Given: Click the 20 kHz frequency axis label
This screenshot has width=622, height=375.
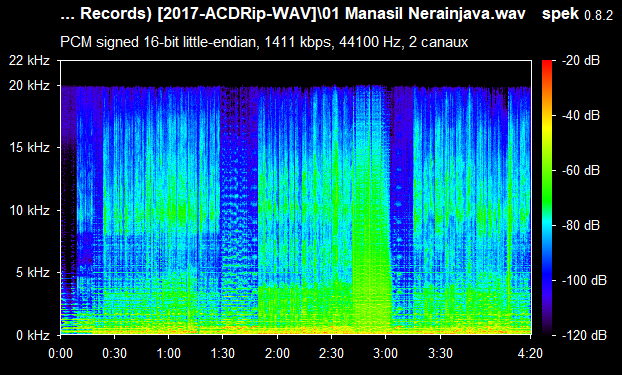Looking at the screenshot, I should (x=29, y=85).
